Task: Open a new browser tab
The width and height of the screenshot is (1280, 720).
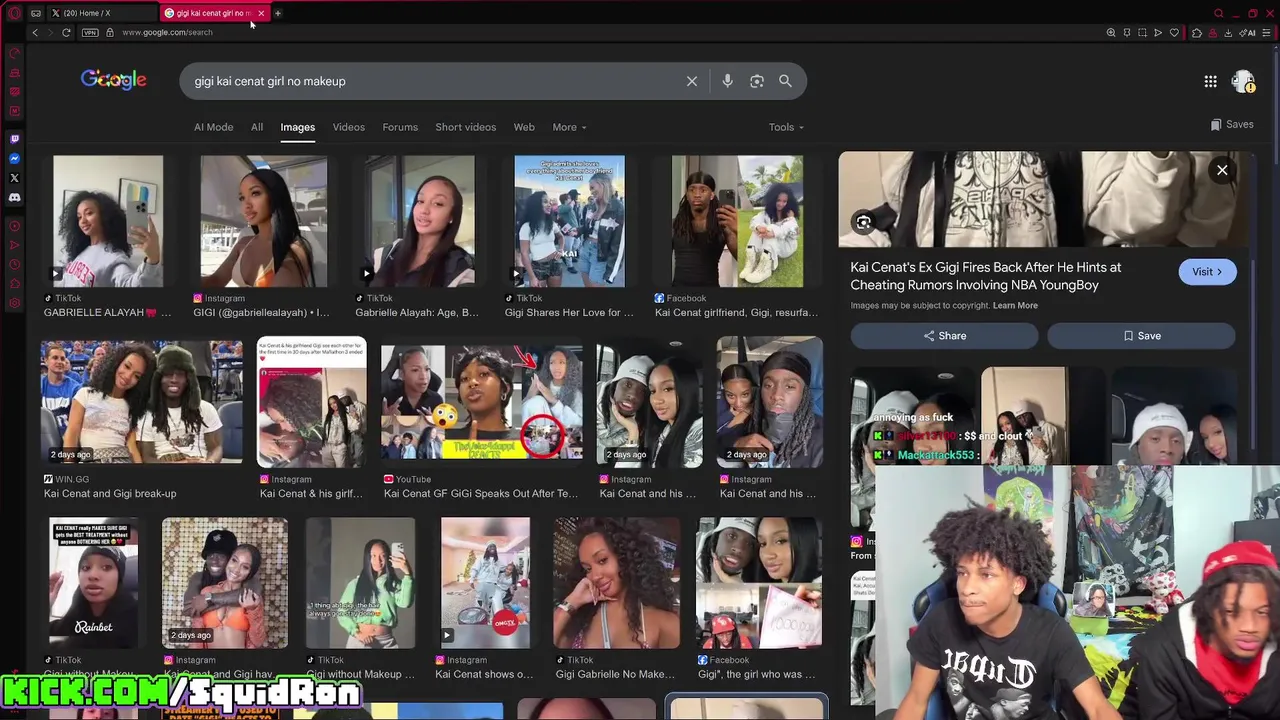Action: coord(278,13)
